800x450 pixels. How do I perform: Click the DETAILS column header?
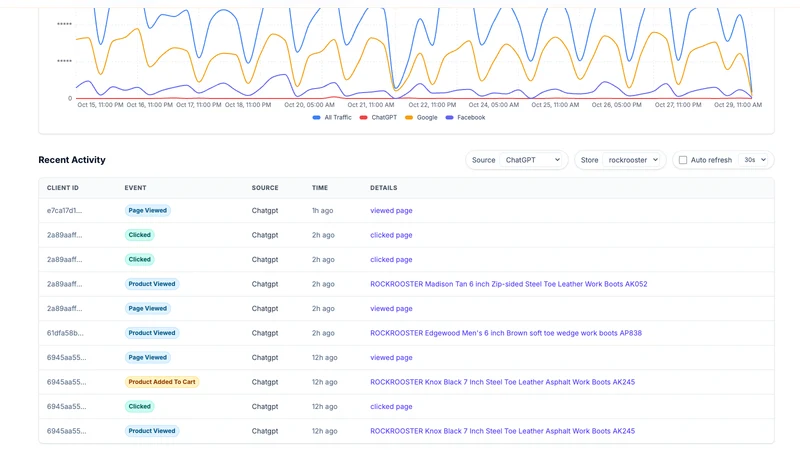point(384,188)
